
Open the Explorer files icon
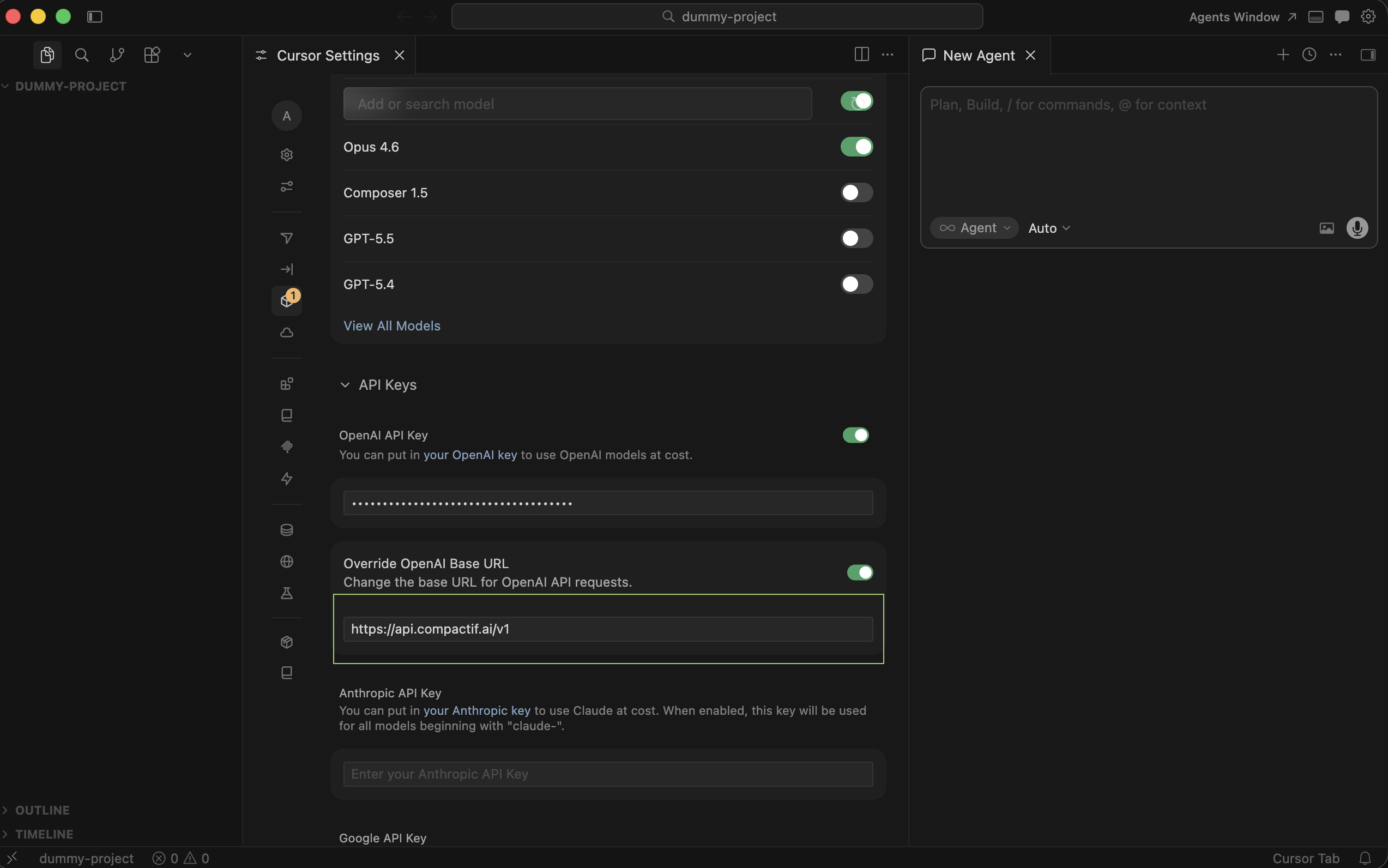point(47,55)
